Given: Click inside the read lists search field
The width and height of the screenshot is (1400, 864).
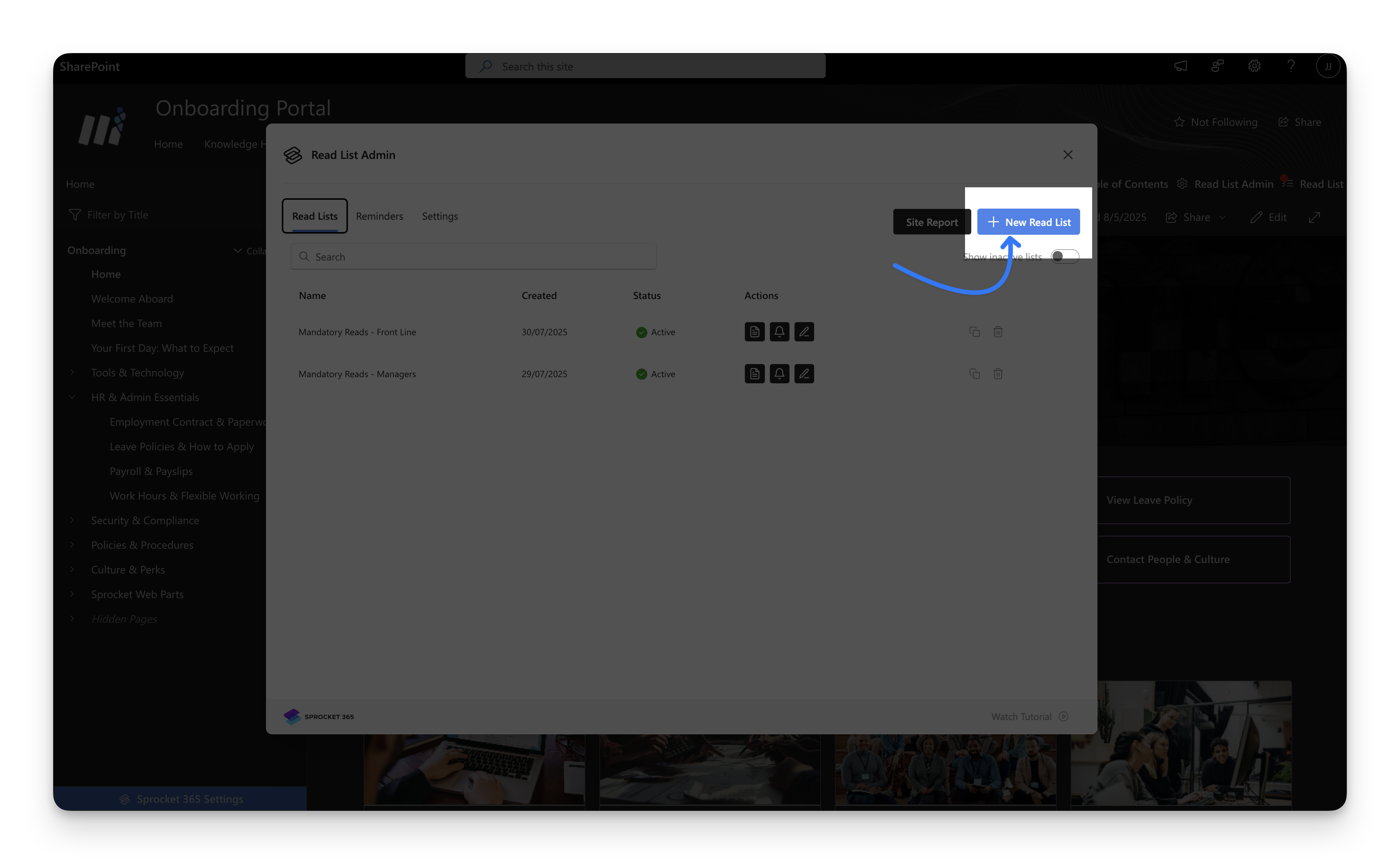Looking at the screenshot, I should coord(473,257).
